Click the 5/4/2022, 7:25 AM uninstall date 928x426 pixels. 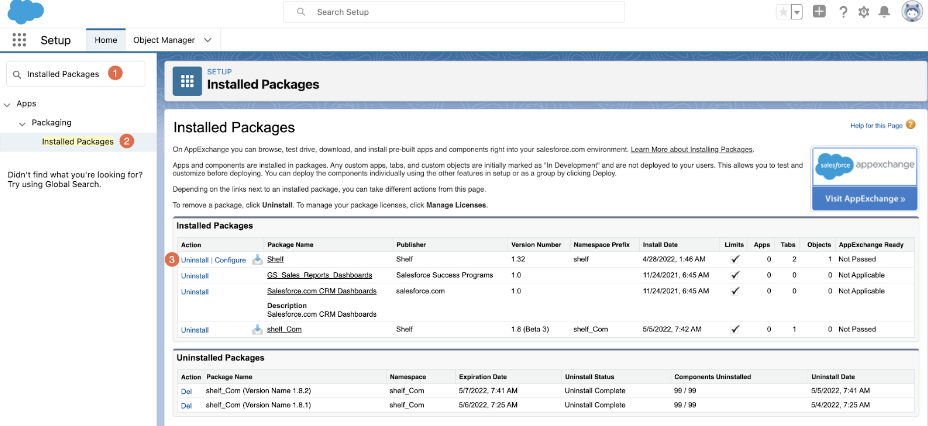[x=841, y=405]
